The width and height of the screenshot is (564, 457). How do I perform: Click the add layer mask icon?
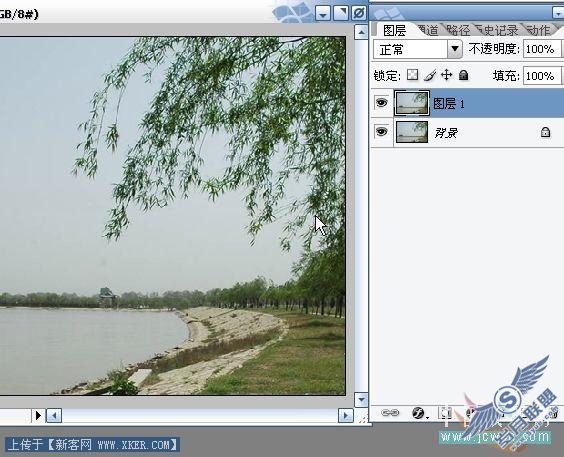pyautogui.click(x=445, y=413)
